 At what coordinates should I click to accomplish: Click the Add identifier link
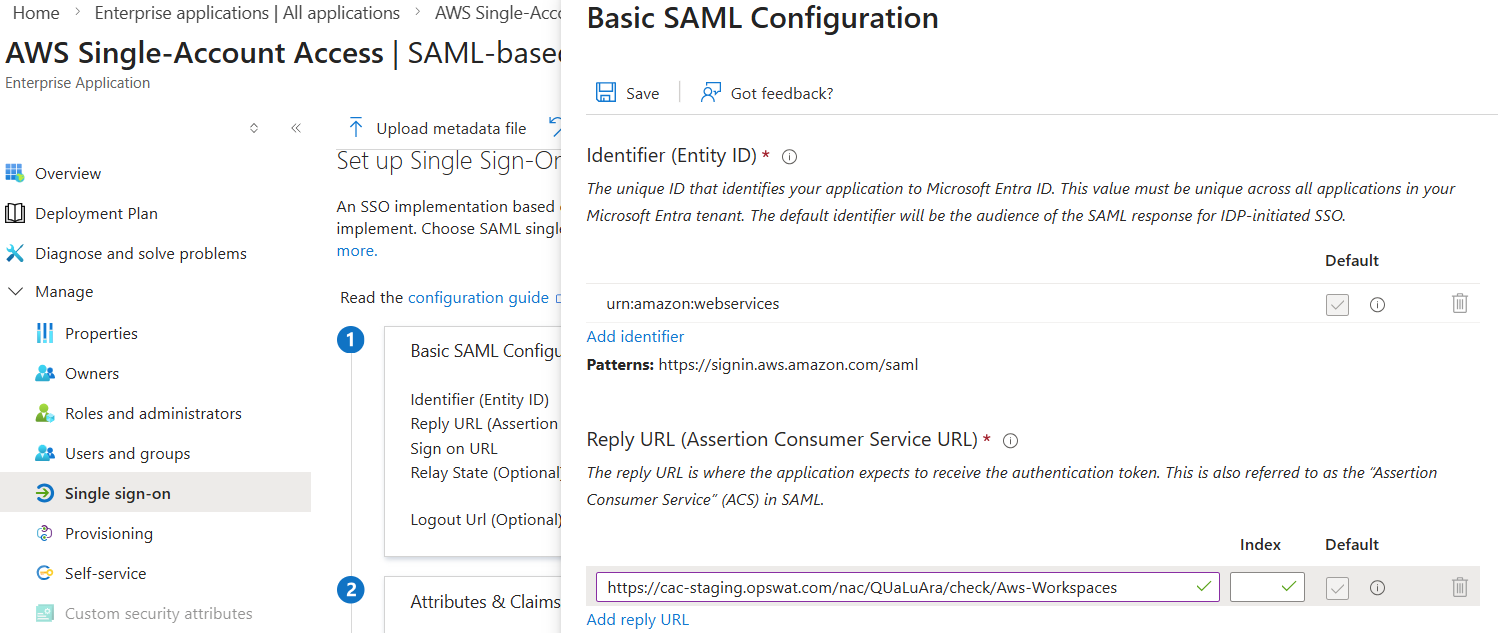tap(635, 336)
